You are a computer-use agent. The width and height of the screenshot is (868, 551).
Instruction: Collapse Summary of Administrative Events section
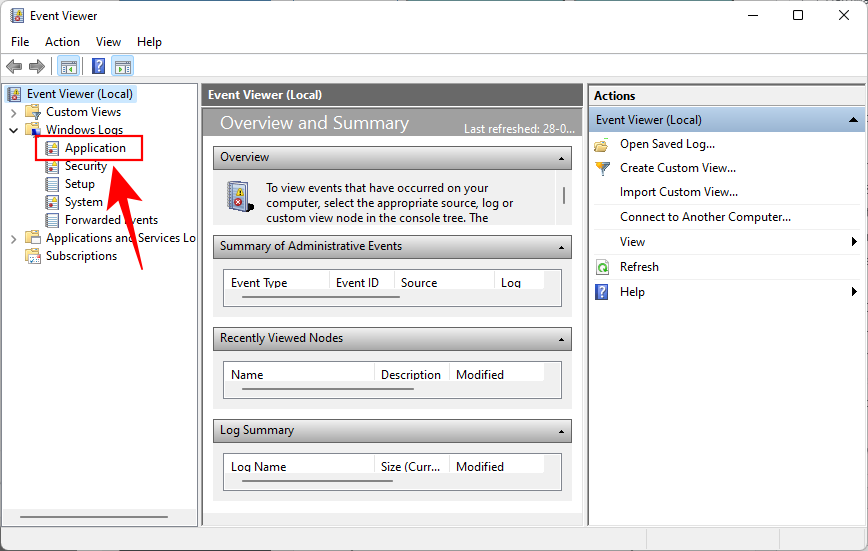click(562, 247)
